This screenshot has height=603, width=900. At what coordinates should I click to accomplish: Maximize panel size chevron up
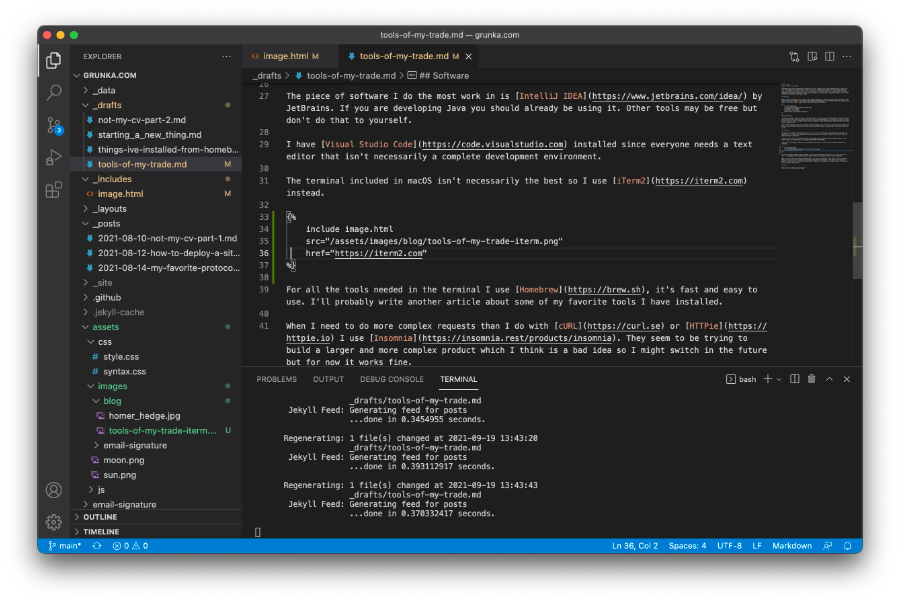coord(829,379)
